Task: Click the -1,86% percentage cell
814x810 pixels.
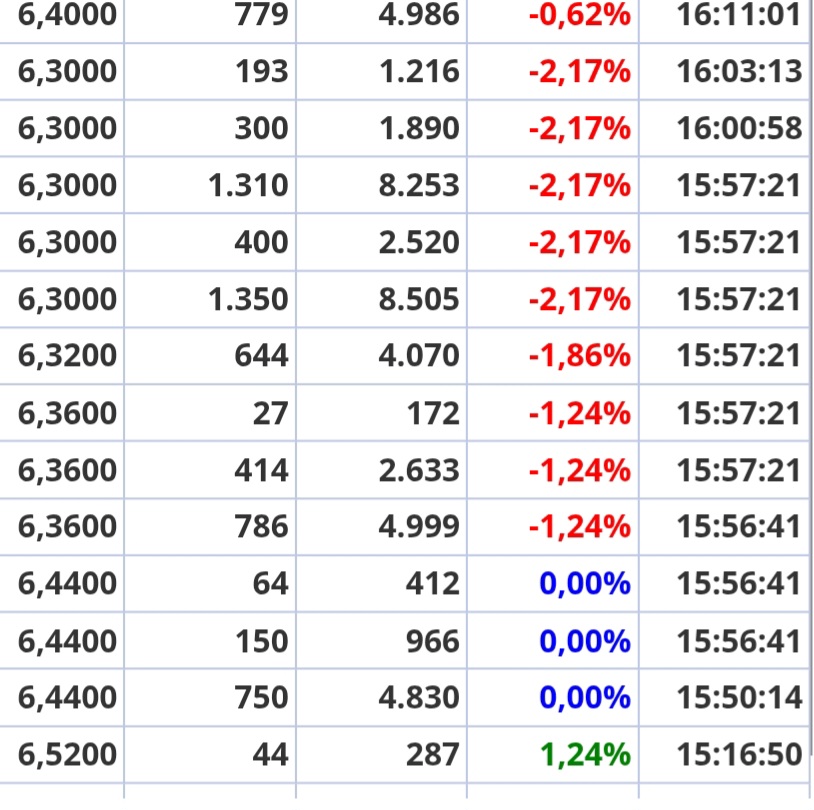Action: coord(578,355)
